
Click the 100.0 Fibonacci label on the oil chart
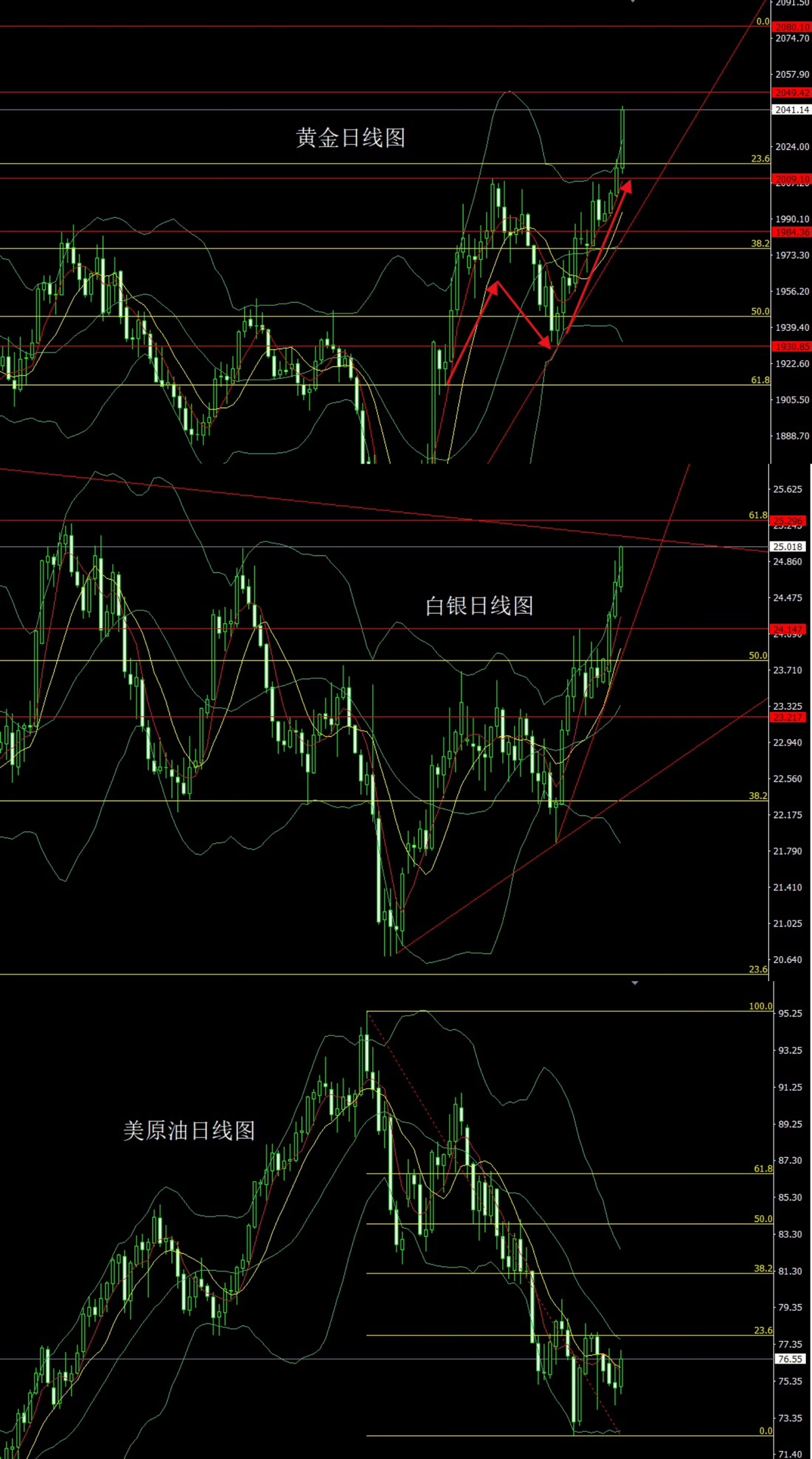click(760, 1006)
